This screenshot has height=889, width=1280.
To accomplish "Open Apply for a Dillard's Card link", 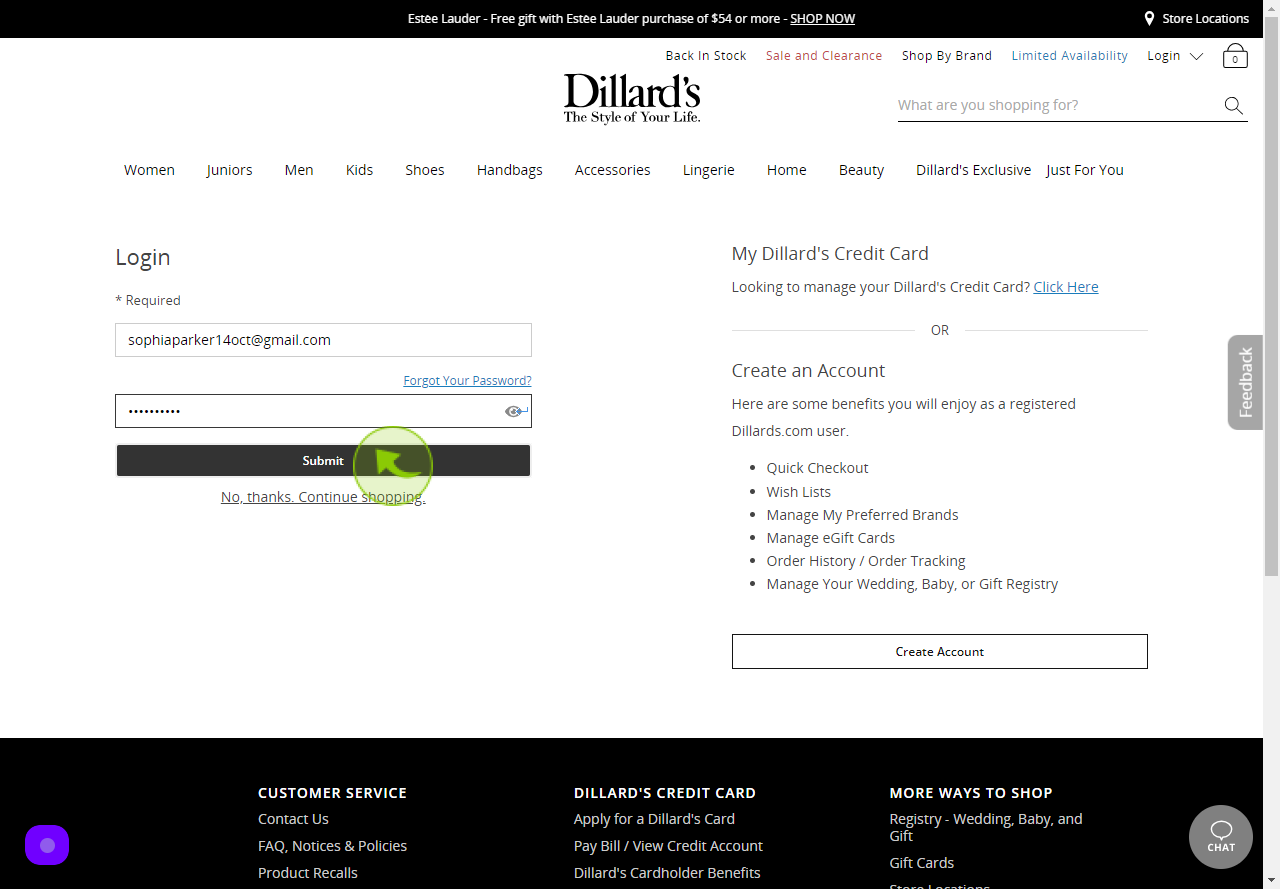I will [x=654, y=819].
